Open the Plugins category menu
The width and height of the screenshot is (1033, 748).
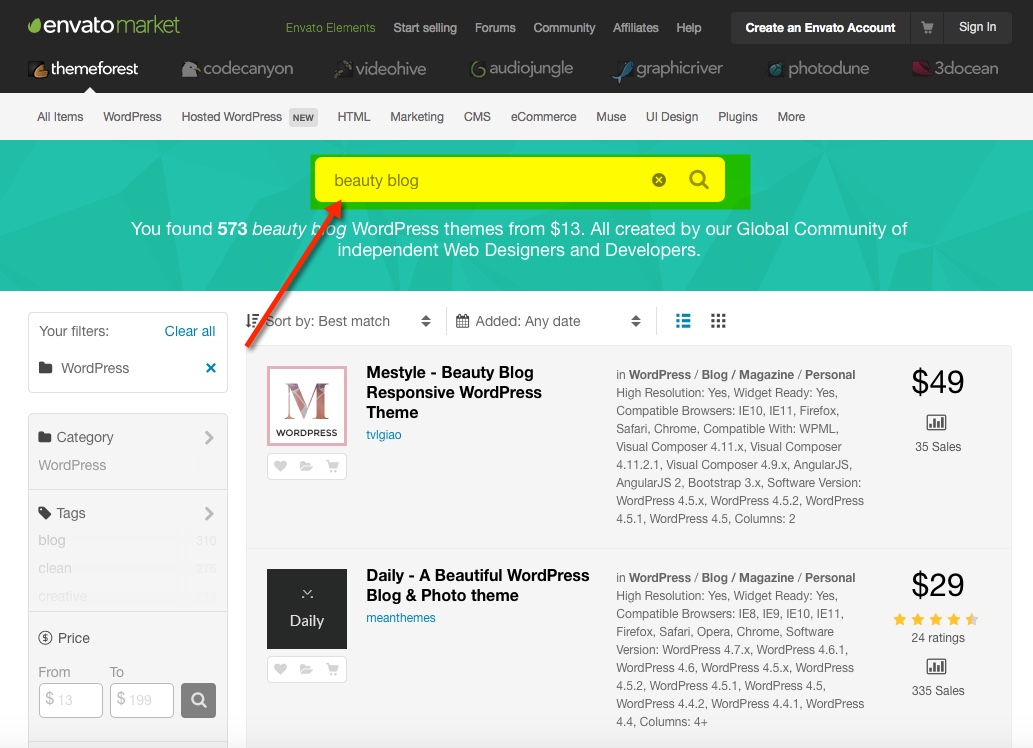tap(738, 117)
